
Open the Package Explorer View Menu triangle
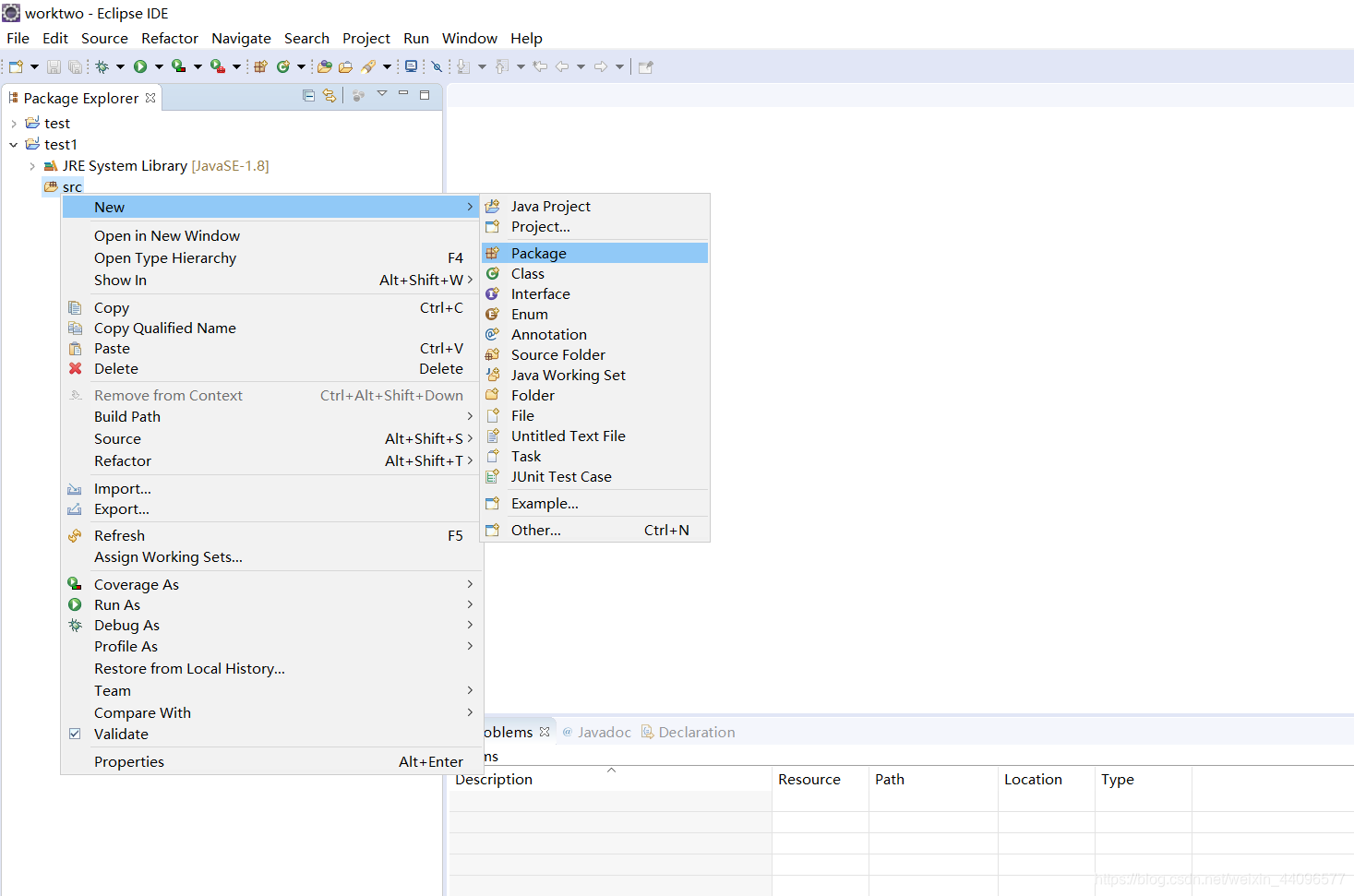click(x=382, y=94)
